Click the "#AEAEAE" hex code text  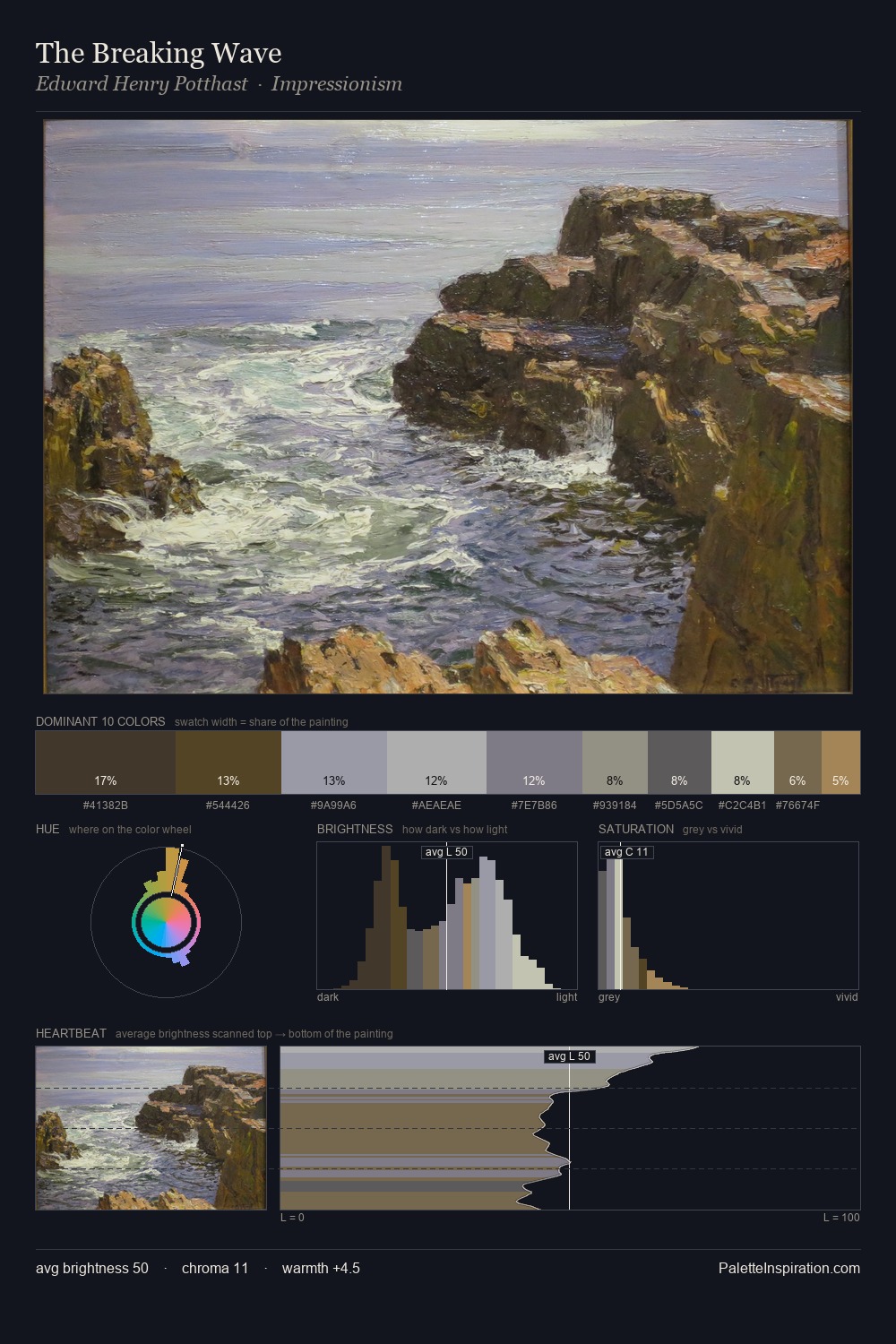tap(436, 806)
